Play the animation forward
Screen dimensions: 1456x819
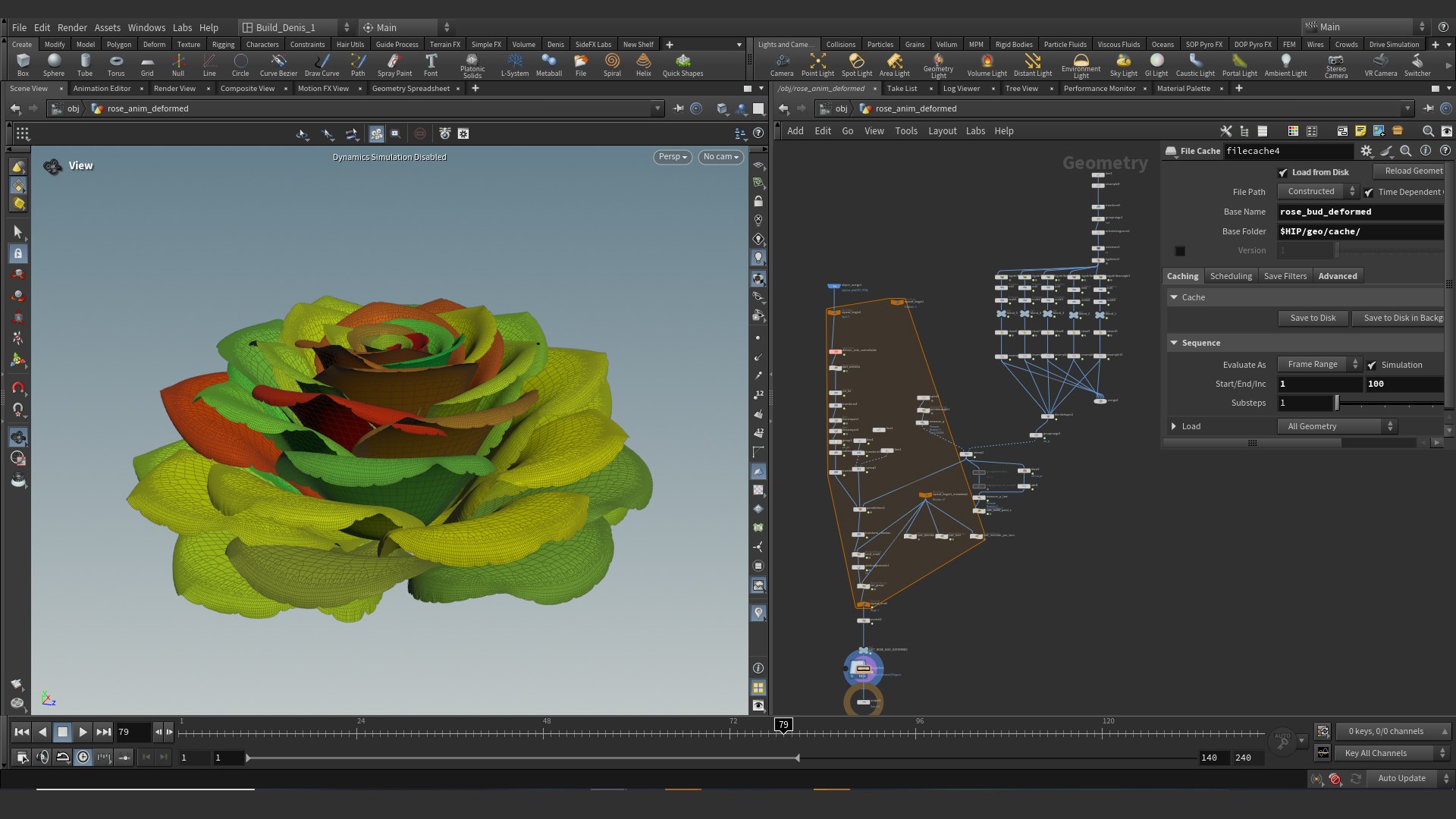pyautogui.click(x=83, y=732)
